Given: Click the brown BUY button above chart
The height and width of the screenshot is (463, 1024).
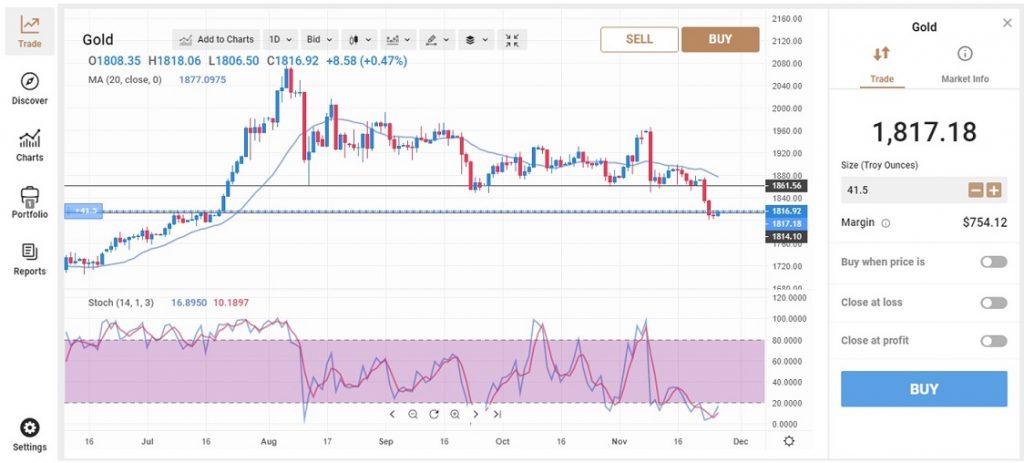Looking at the screenshot, I should click(720, 39).
